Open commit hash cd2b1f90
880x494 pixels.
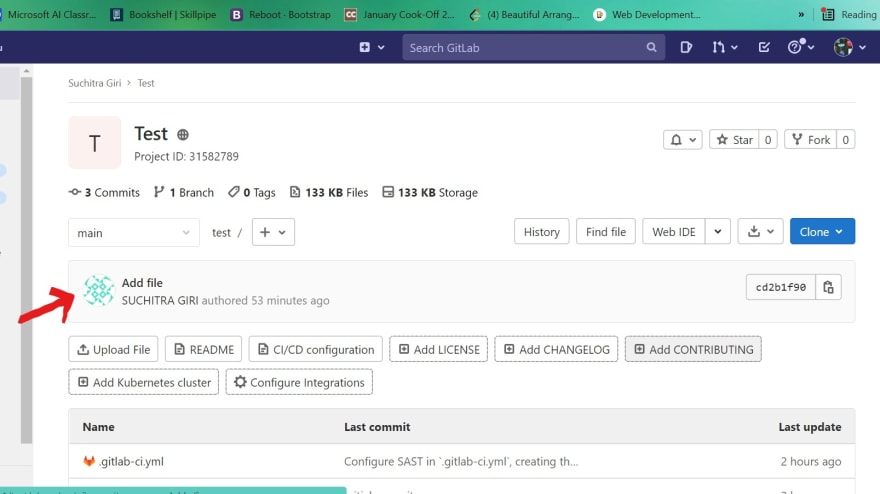[781, 287]
